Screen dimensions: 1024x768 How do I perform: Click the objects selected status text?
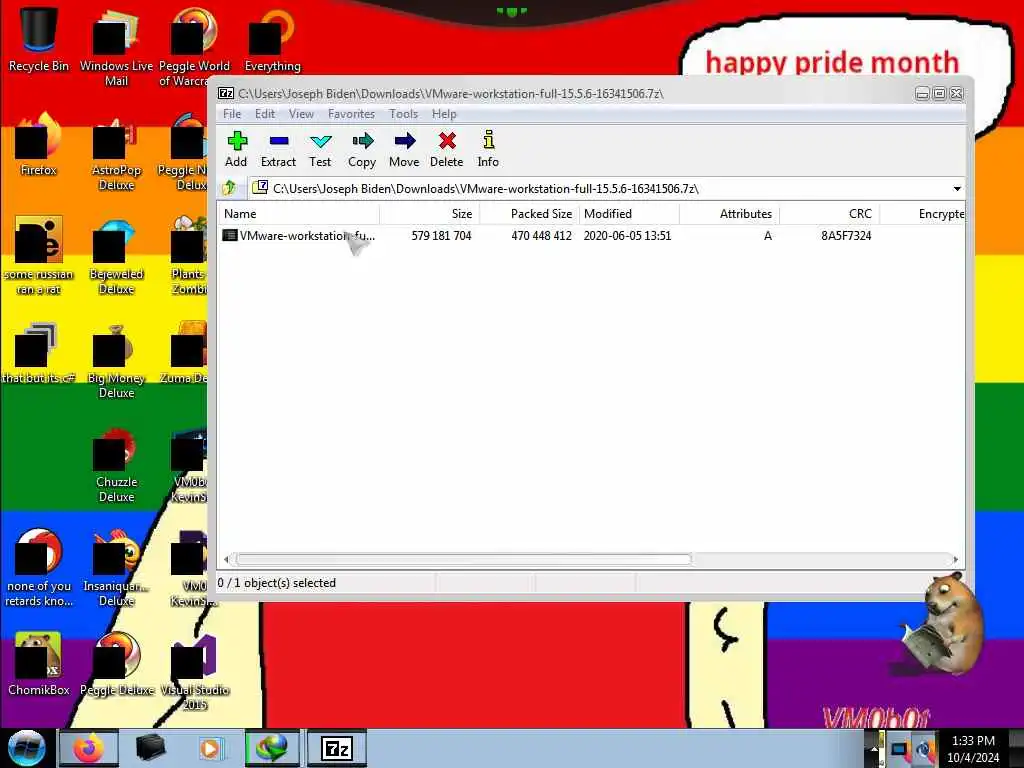coord(277,583)
